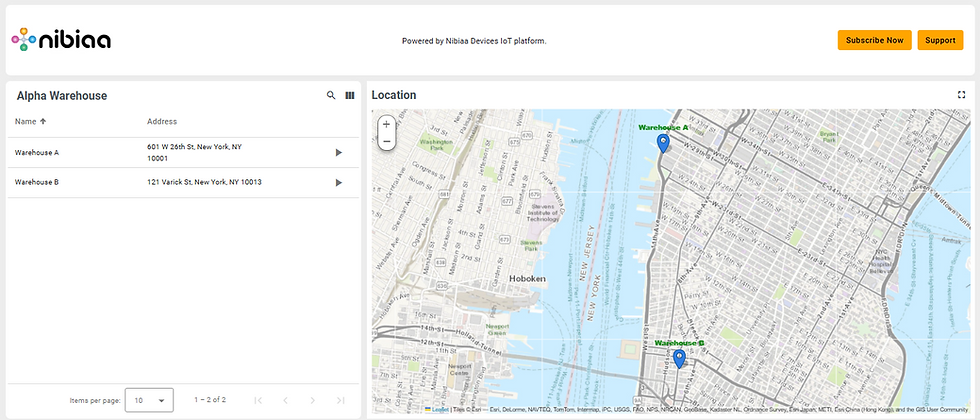Open search in Alpha Warehouse panel
This screenshot has width=980, height=420.
[331, 95]
